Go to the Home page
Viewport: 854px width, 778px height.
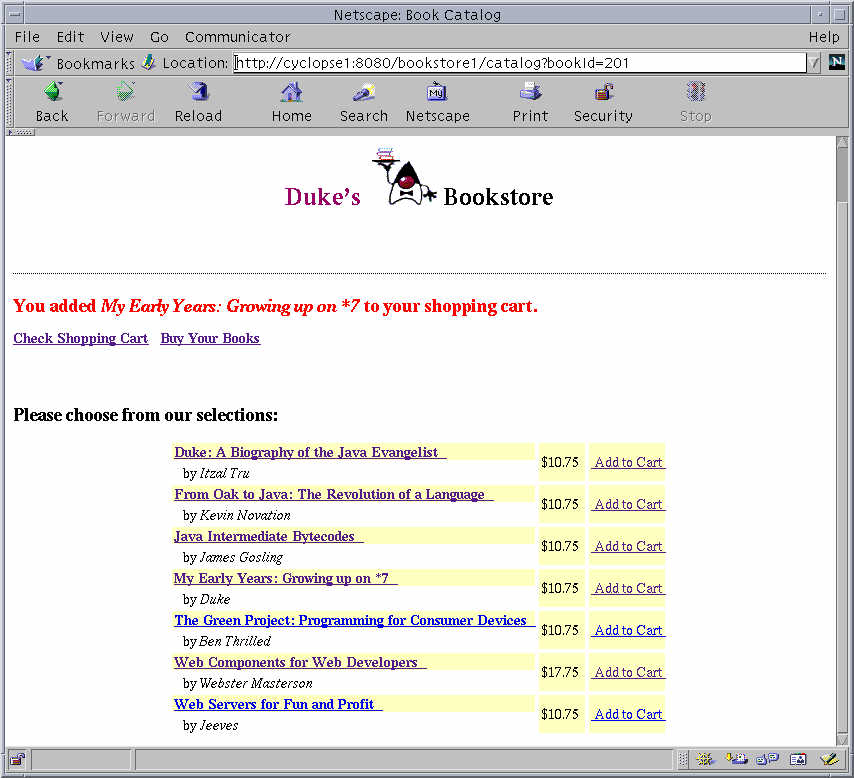click(x=291, y=102)
